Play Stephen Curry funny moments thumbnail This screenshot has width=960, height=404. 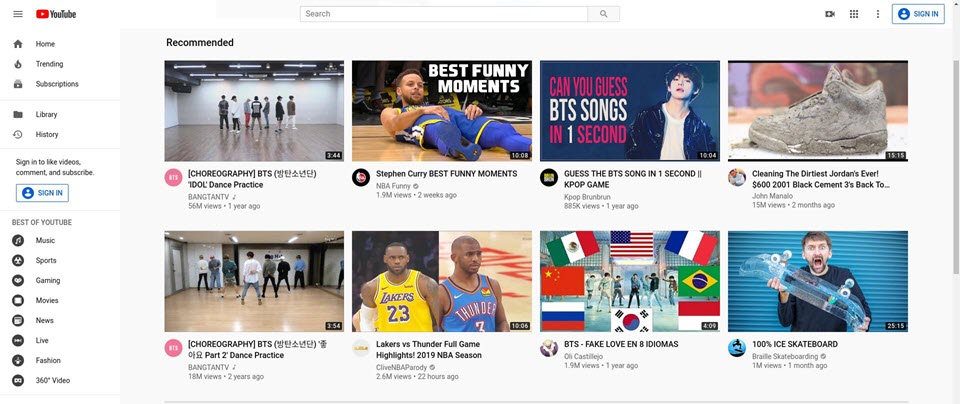pos(442,111)
